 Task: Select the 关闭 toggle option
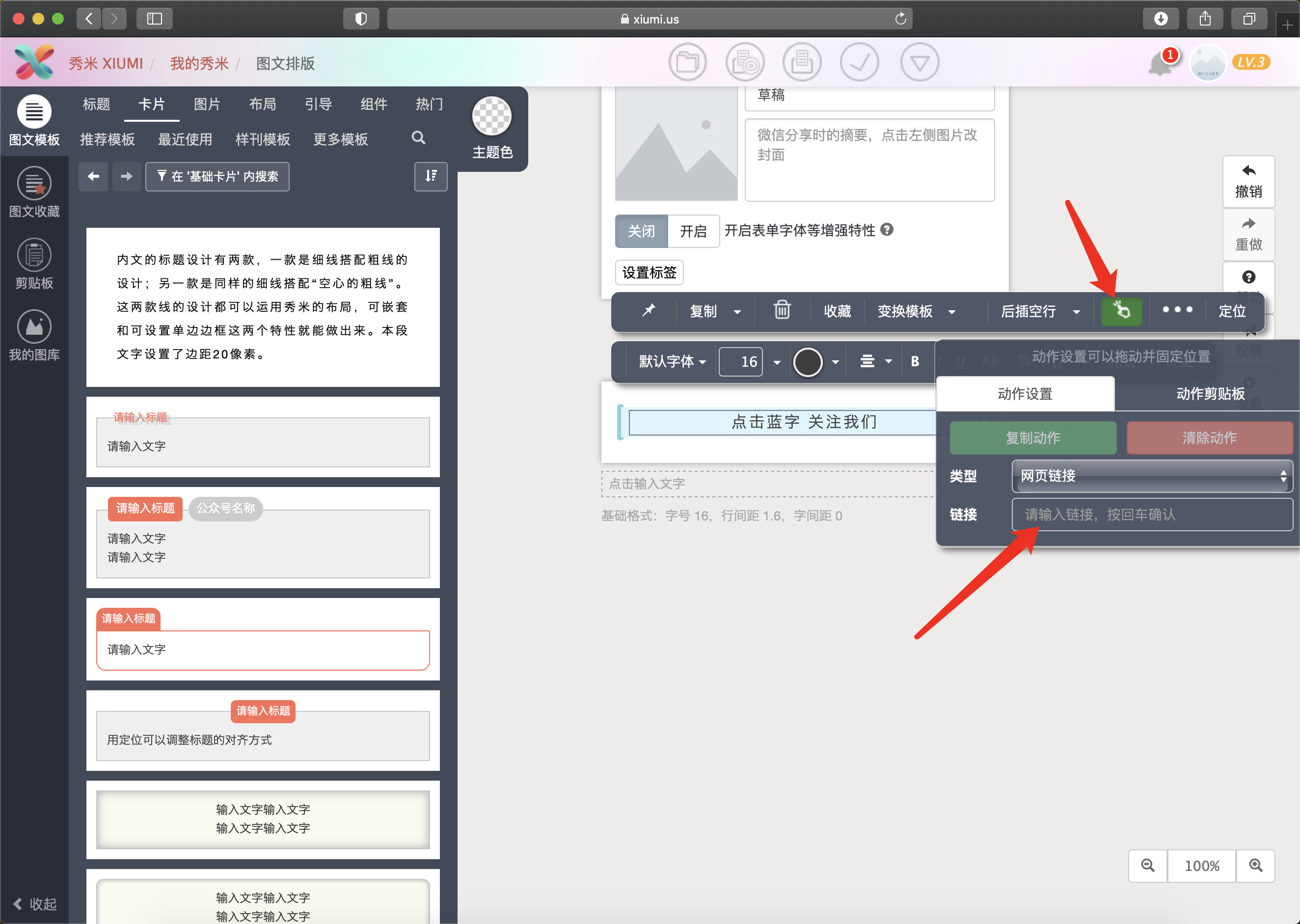pyautogui.click(x=641, y=231)
